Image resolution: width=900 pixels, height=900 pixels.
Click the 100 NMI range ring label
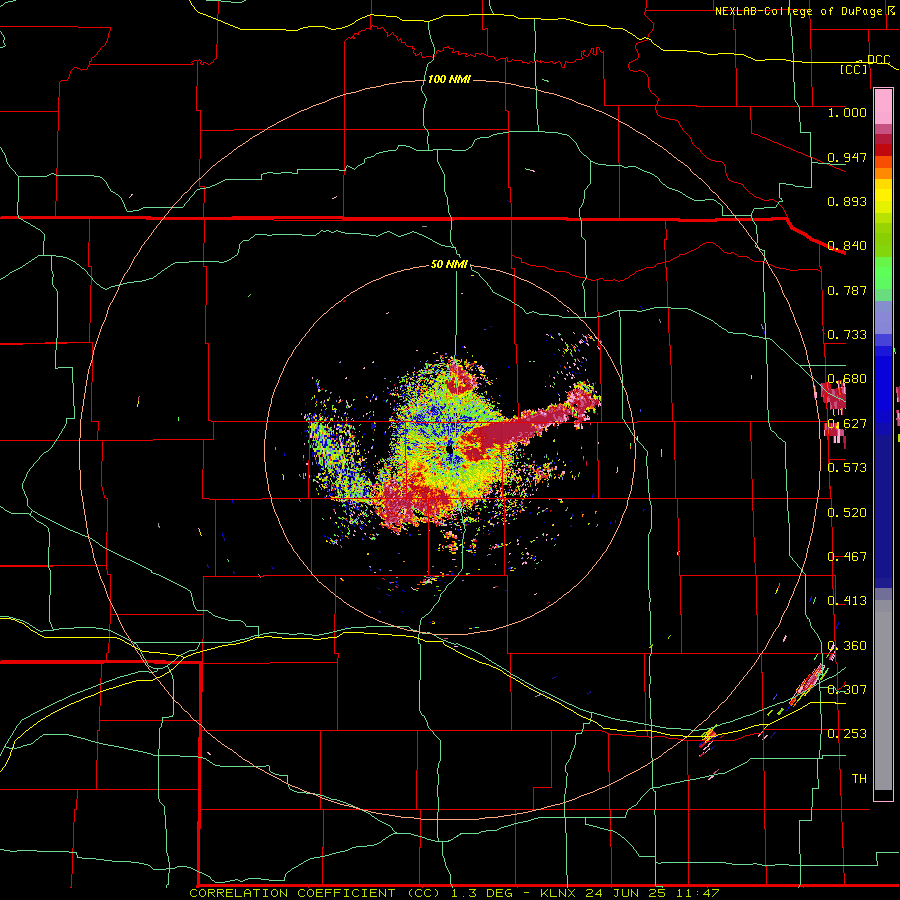pyautogui.click(x=449, y=79)
